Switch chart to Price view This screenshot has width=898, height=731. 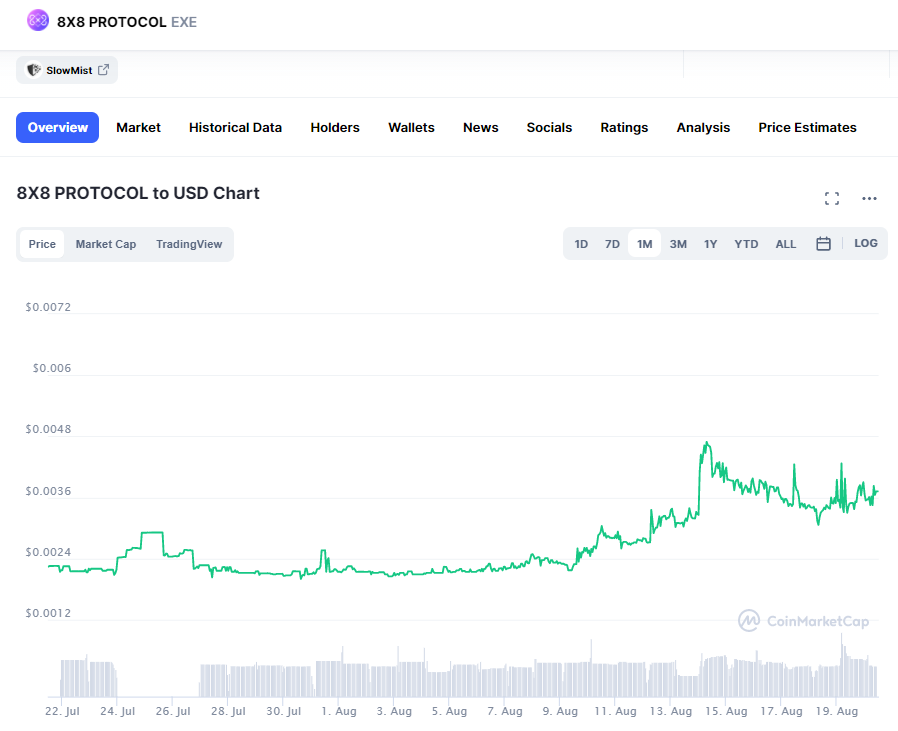coord(42,244)
